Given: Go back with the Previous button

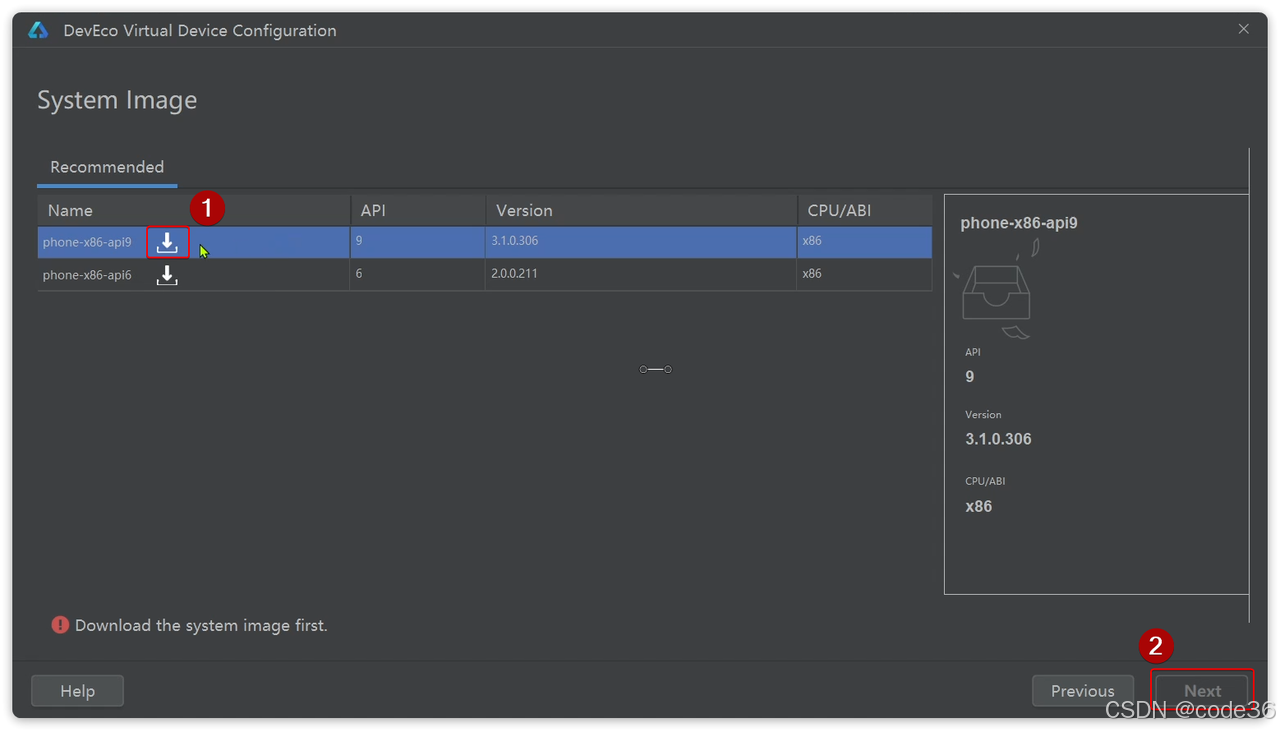Looking at the screenshot, I should coord(1082,691).
